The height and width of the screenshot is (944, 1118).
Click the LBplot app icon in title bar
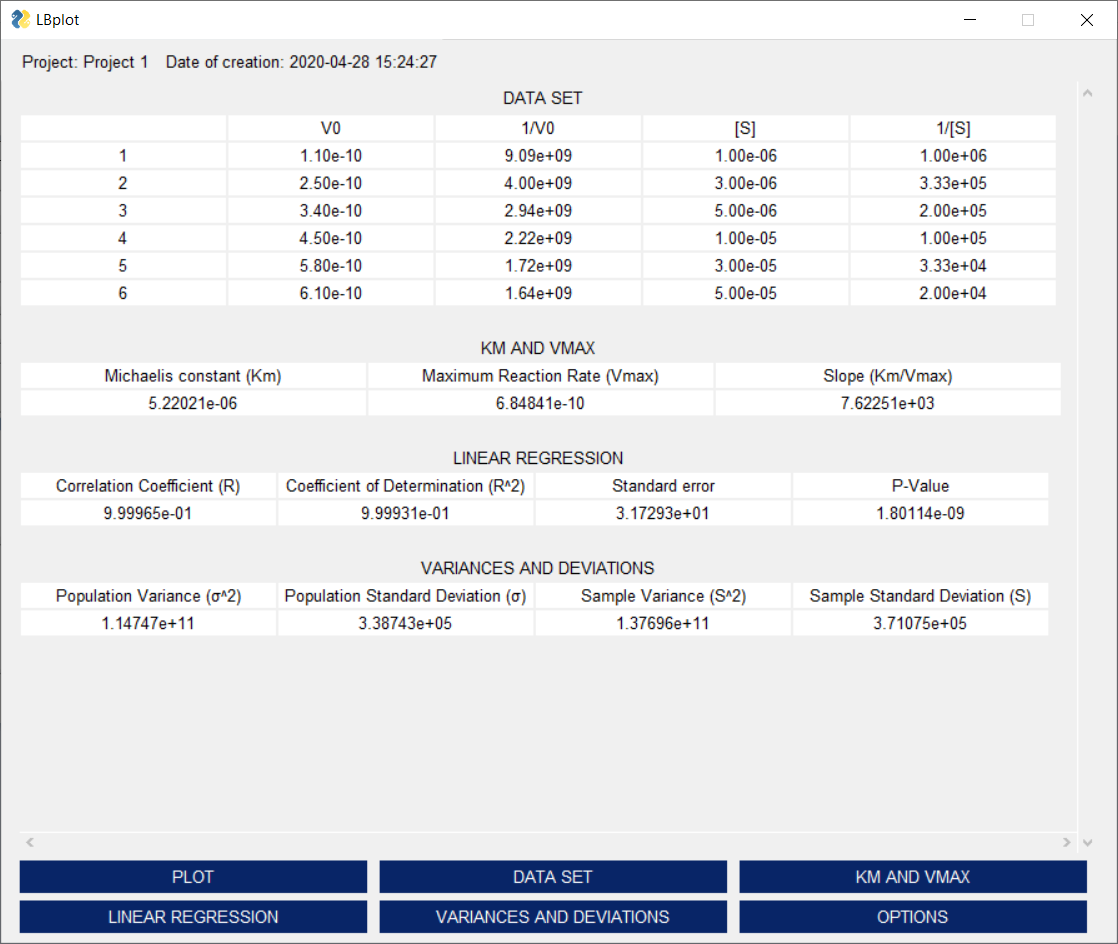point(21,19)
